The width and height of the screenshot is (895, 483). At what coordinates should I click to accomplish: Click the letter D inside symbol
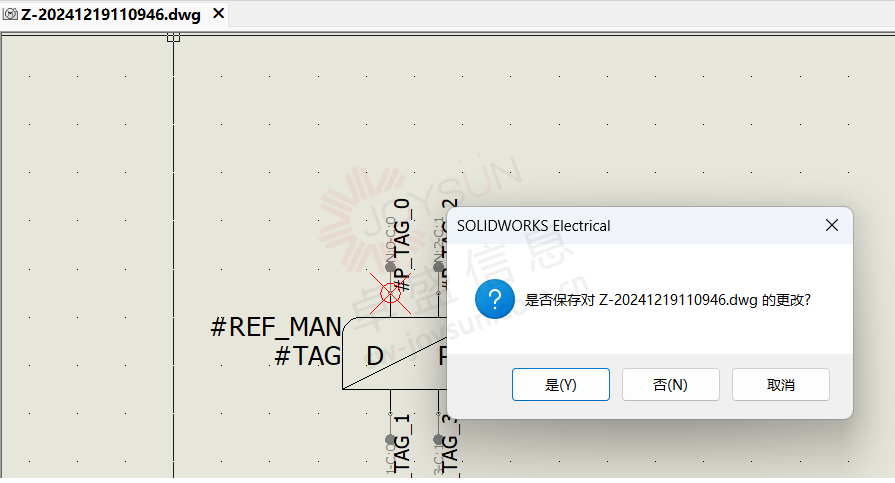[375, 356]
